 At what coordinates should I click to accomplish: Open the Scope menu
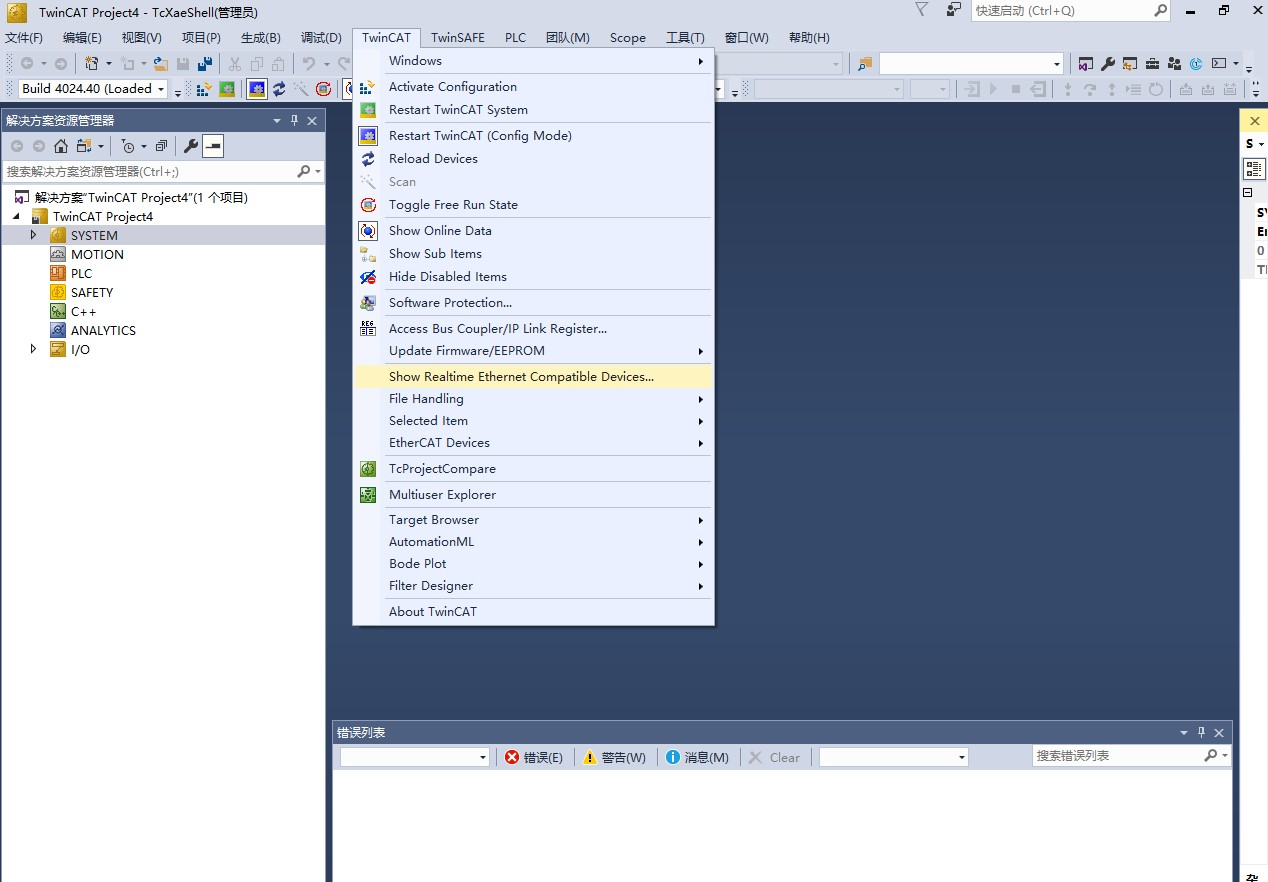point(628,38)
